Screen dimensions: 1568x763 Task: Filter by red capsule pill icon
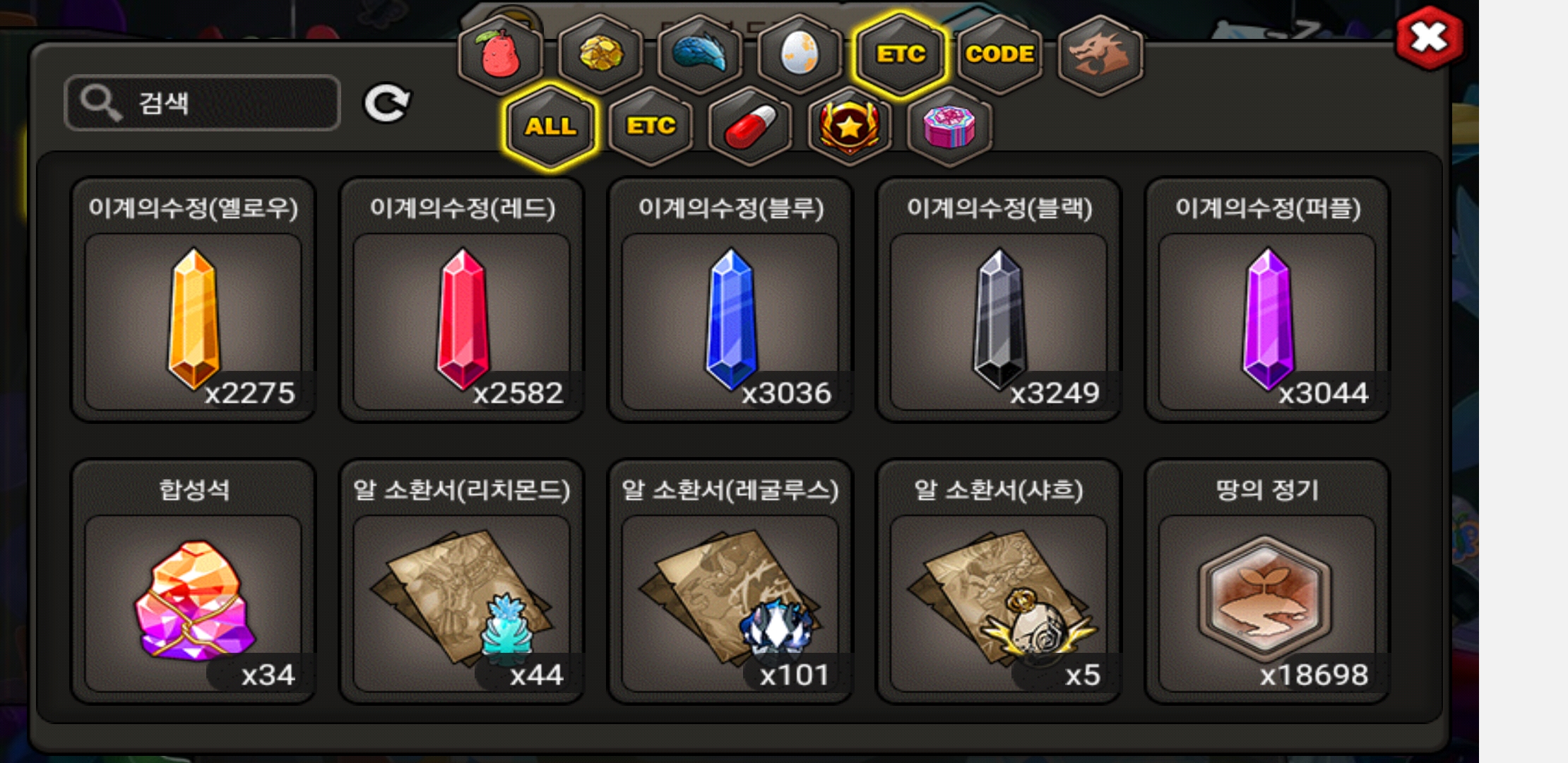tap(750, 127)
